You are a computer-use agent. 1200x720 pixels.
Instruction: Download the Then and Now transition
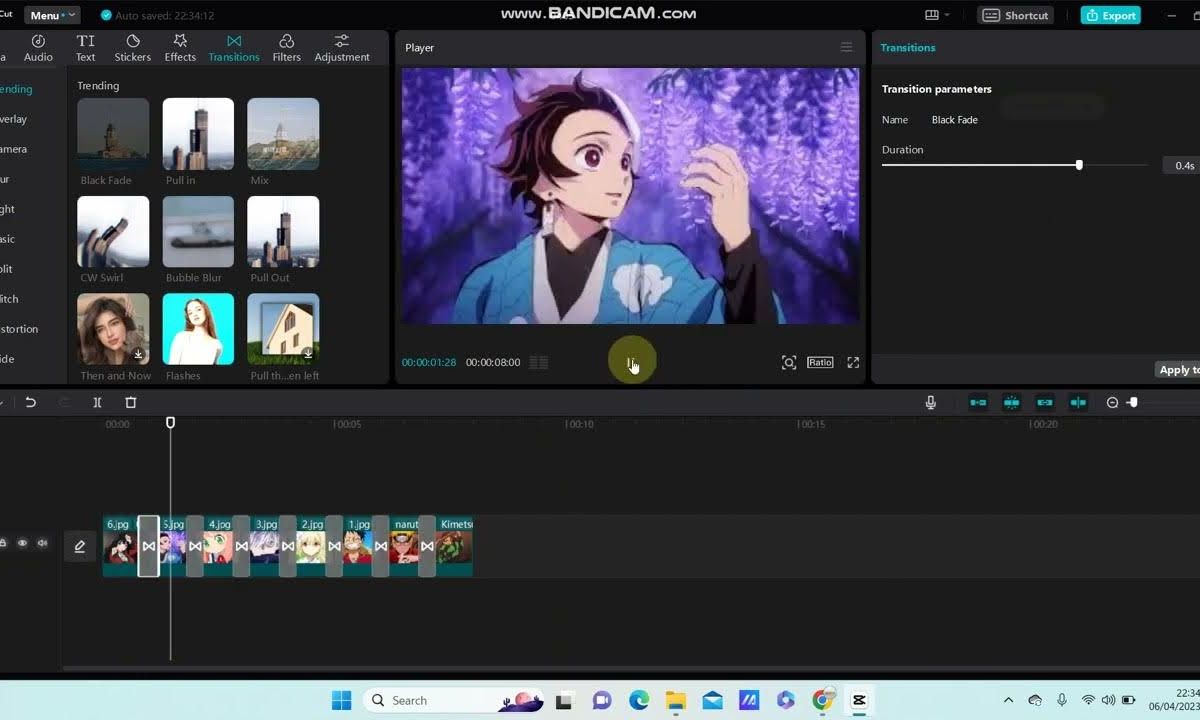point(139,354)
